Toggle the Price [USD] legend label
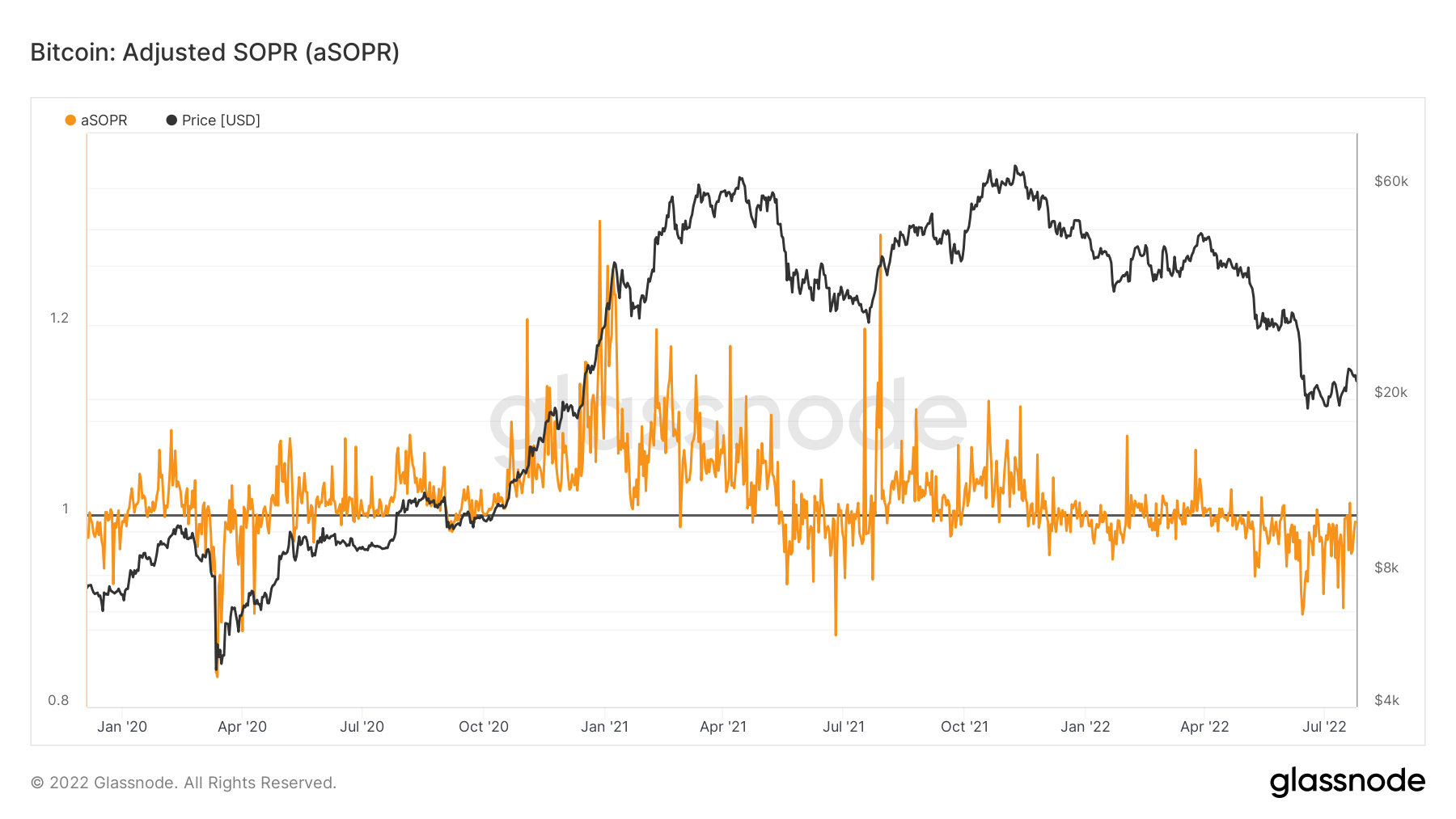1456x819 pixels. click(x=221, y=120)
